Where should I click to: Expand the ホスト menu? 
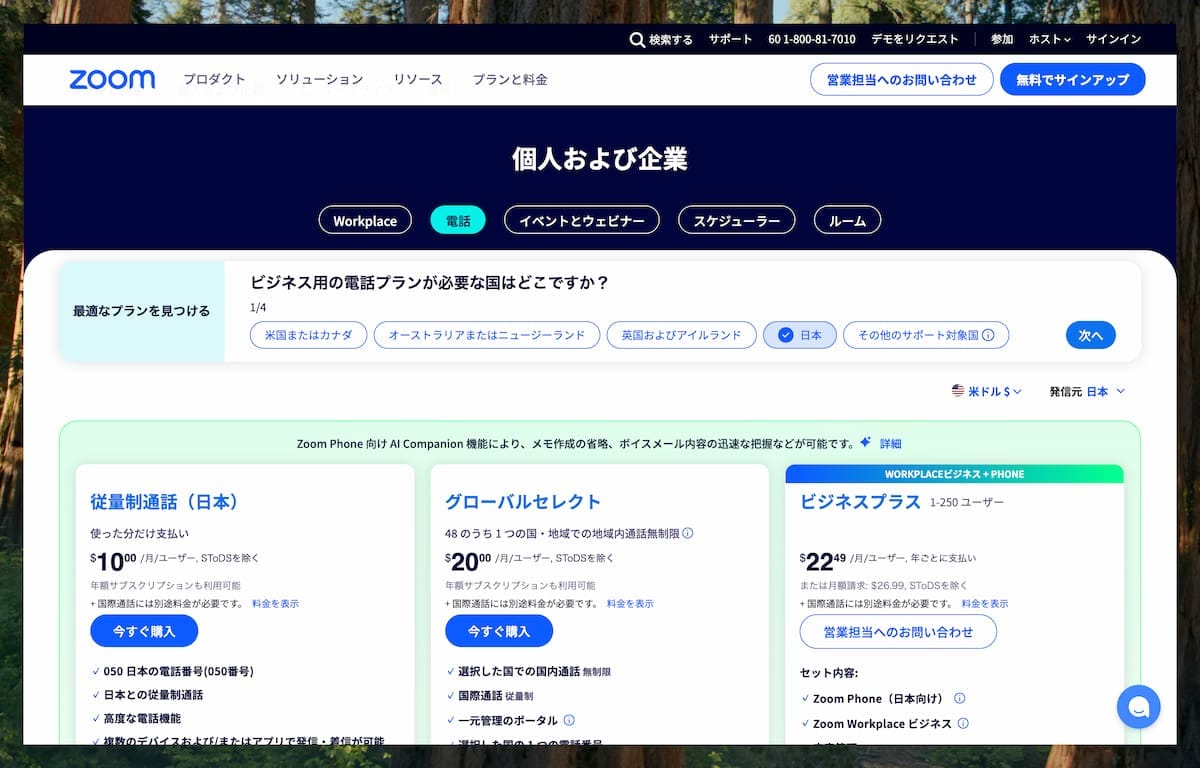(x=1050, y=40)
